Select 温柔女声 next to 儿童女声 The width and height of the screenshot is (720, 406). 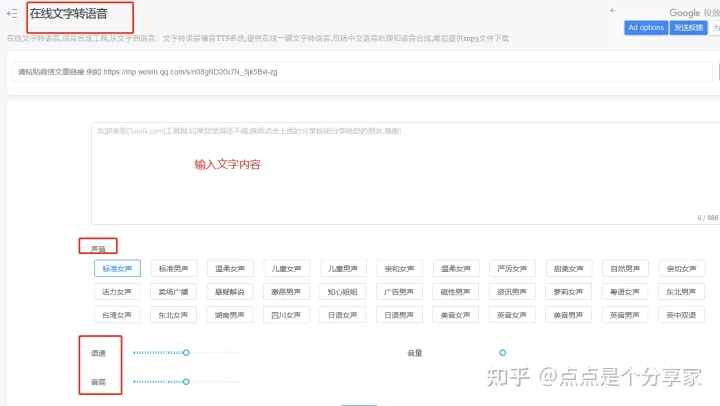coord(230,269)
